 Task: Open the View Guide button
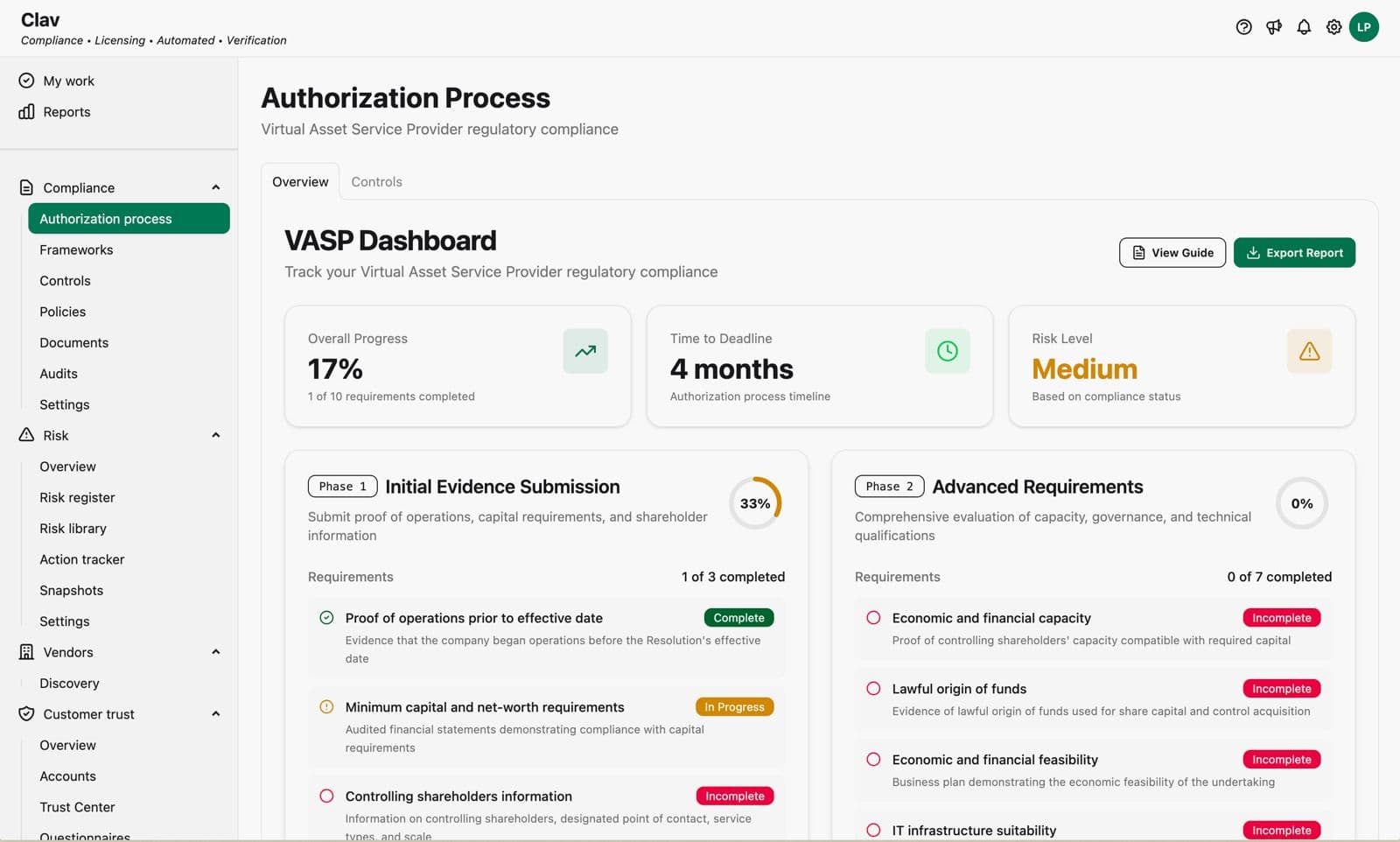click(x=1172, y=252)
